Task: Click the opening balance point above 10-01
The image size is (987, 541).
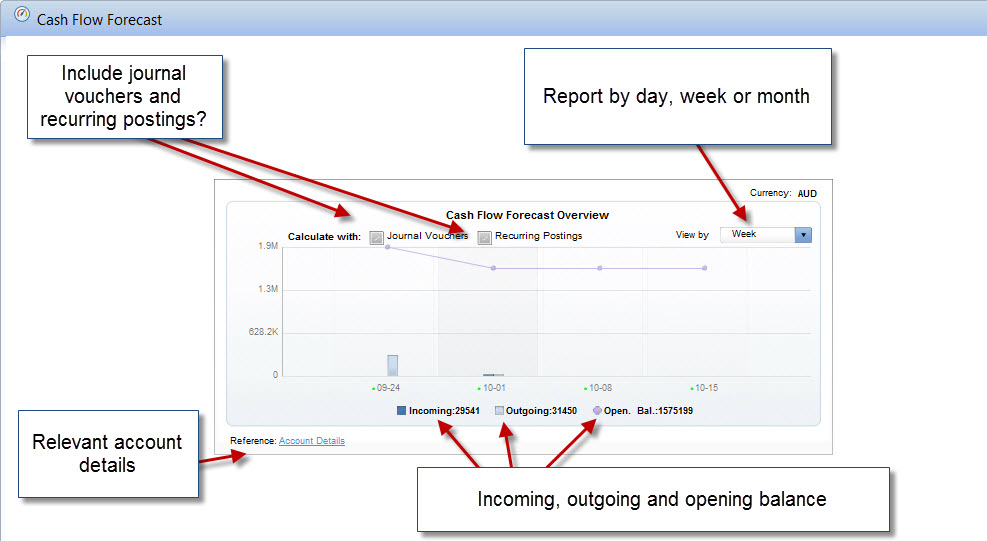Action: coord(493,268)
